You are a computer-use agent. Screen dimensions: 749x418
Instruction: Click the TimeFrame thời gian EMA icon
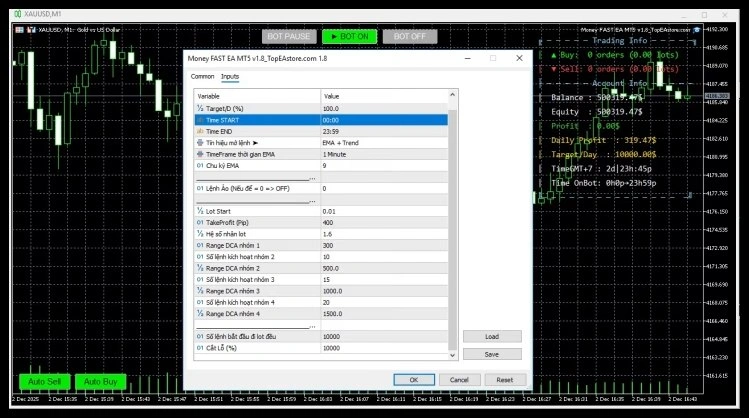[200, 155]
